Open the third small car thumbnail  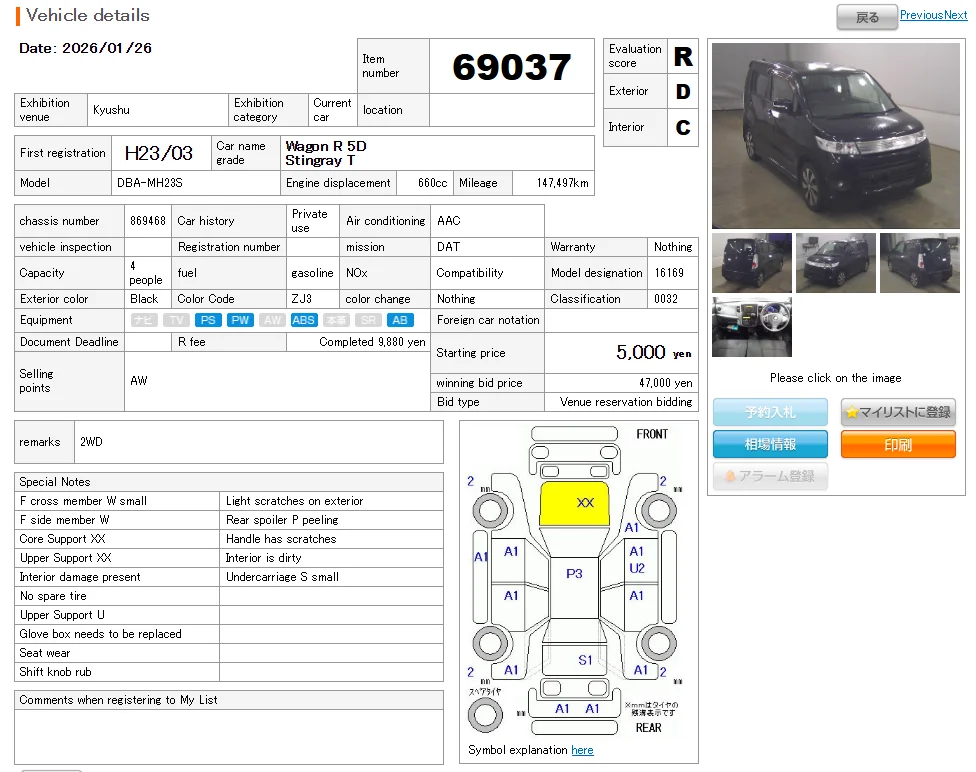[919, 263]
